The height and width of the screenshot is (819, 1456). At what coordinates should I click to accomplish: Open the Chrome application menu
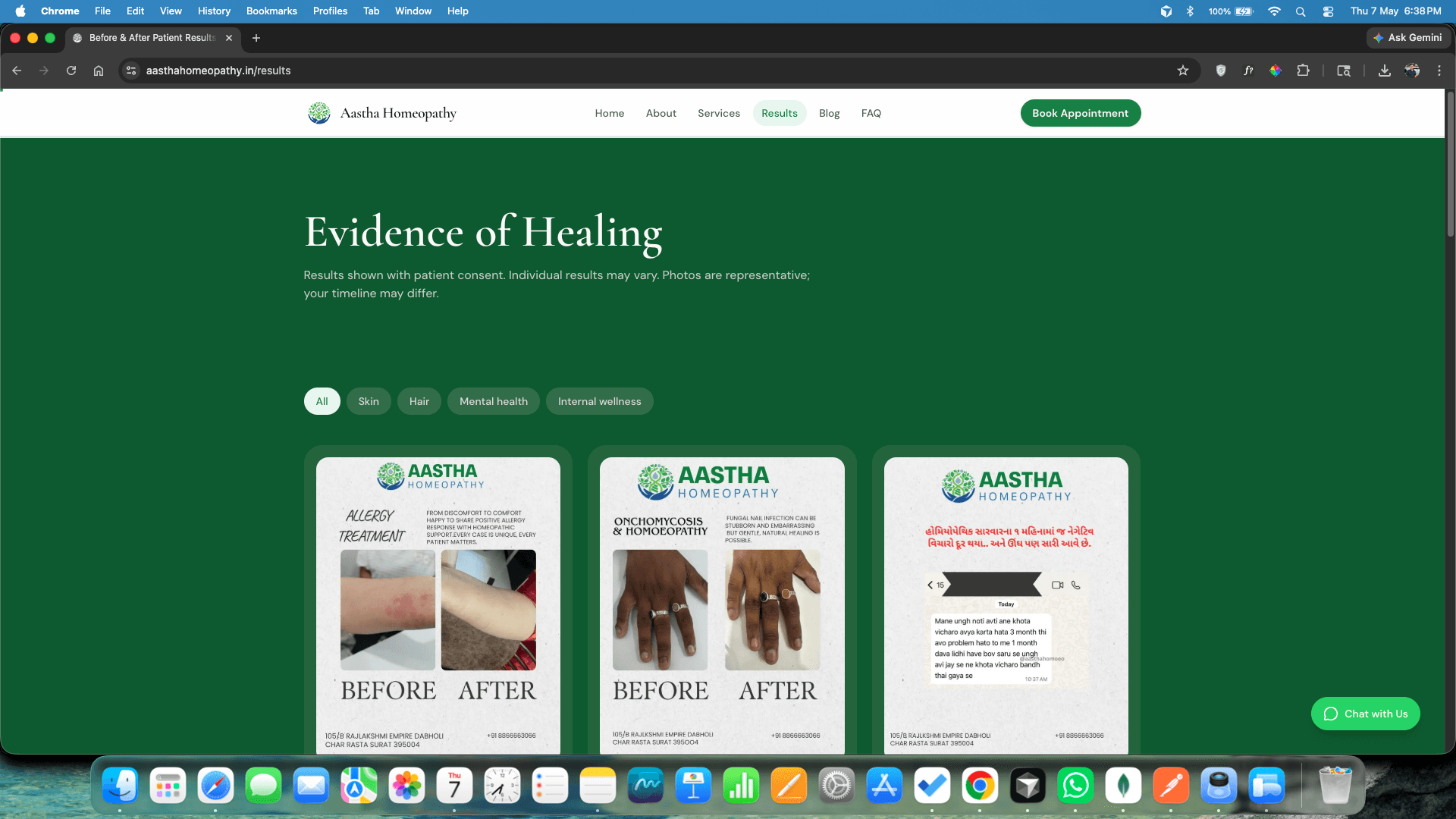[60, 11]
